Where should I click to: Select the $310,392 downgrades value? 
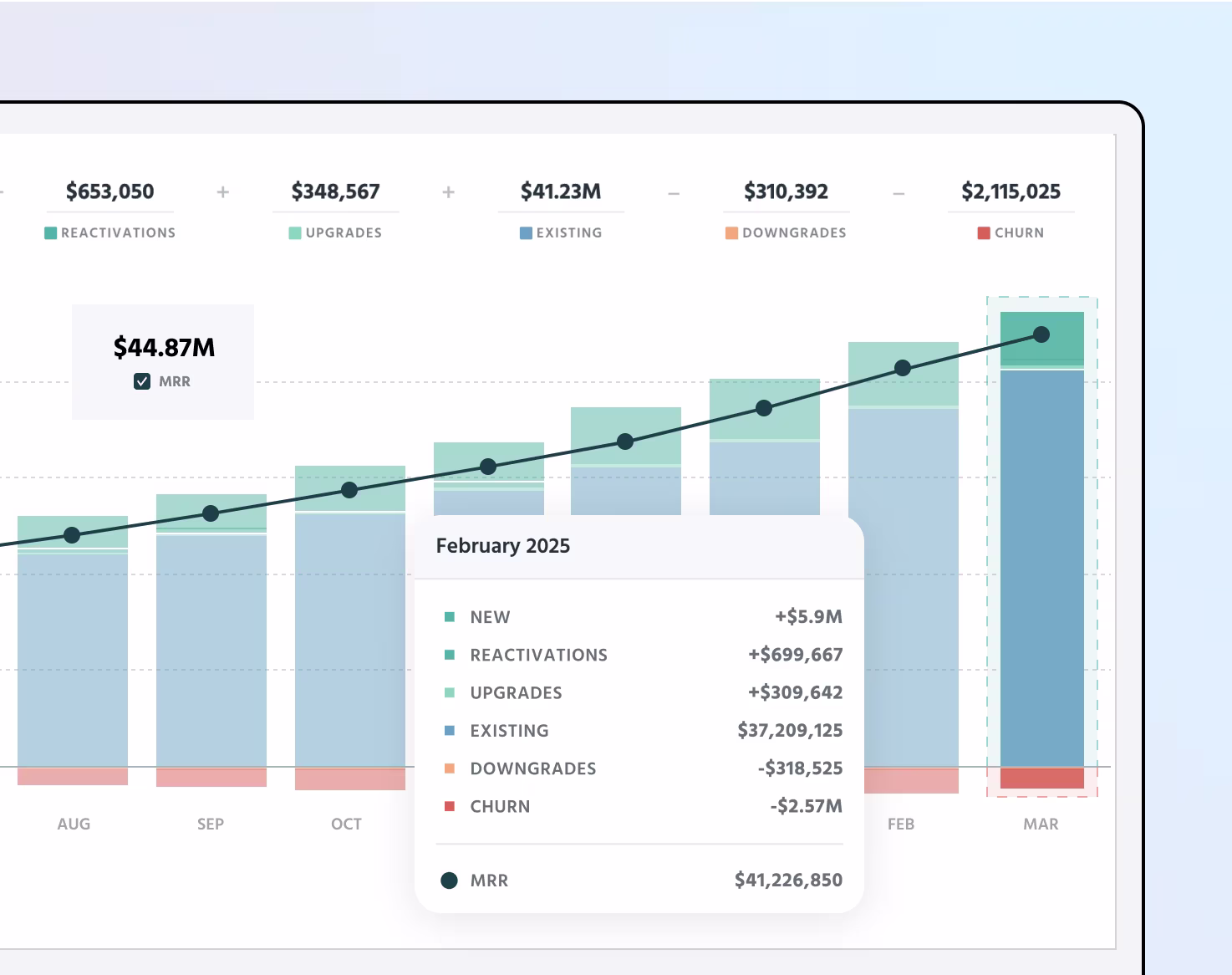pos(786,191)
